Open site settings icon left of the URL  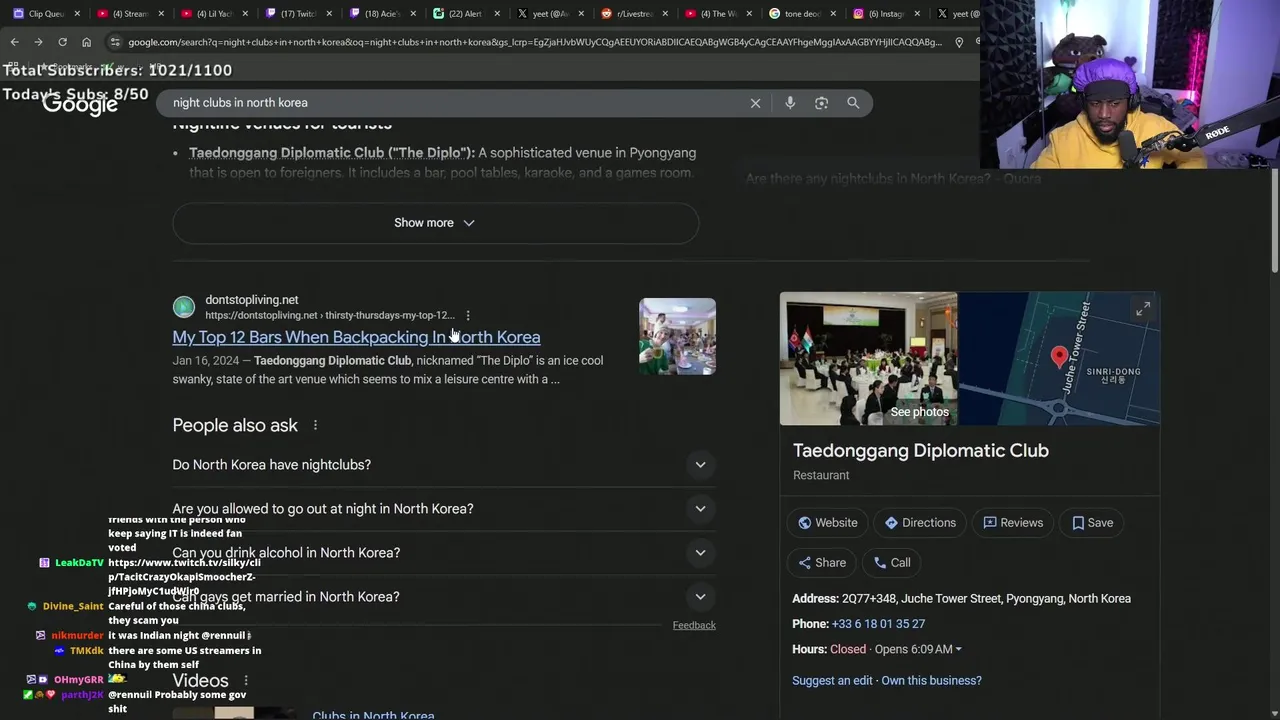(x=115, y=42)
